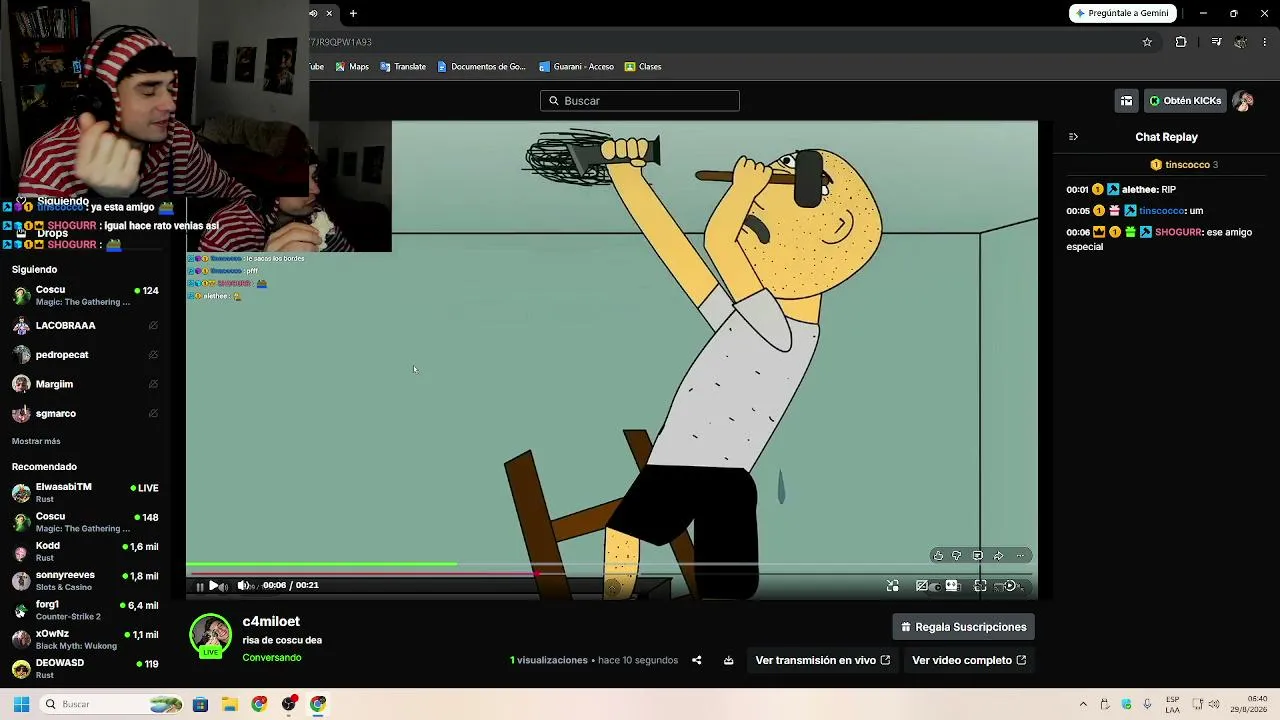1280x720 pixels.
Task: Share the clip from the info row
Action: click(697, 660)
